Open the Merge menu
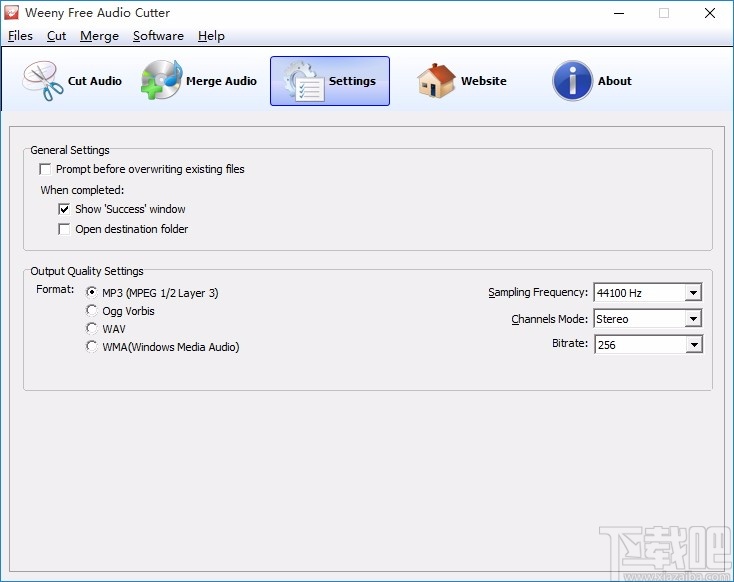Image resolution: width=734 pixels, height=582 pixels. coord(99,36)
